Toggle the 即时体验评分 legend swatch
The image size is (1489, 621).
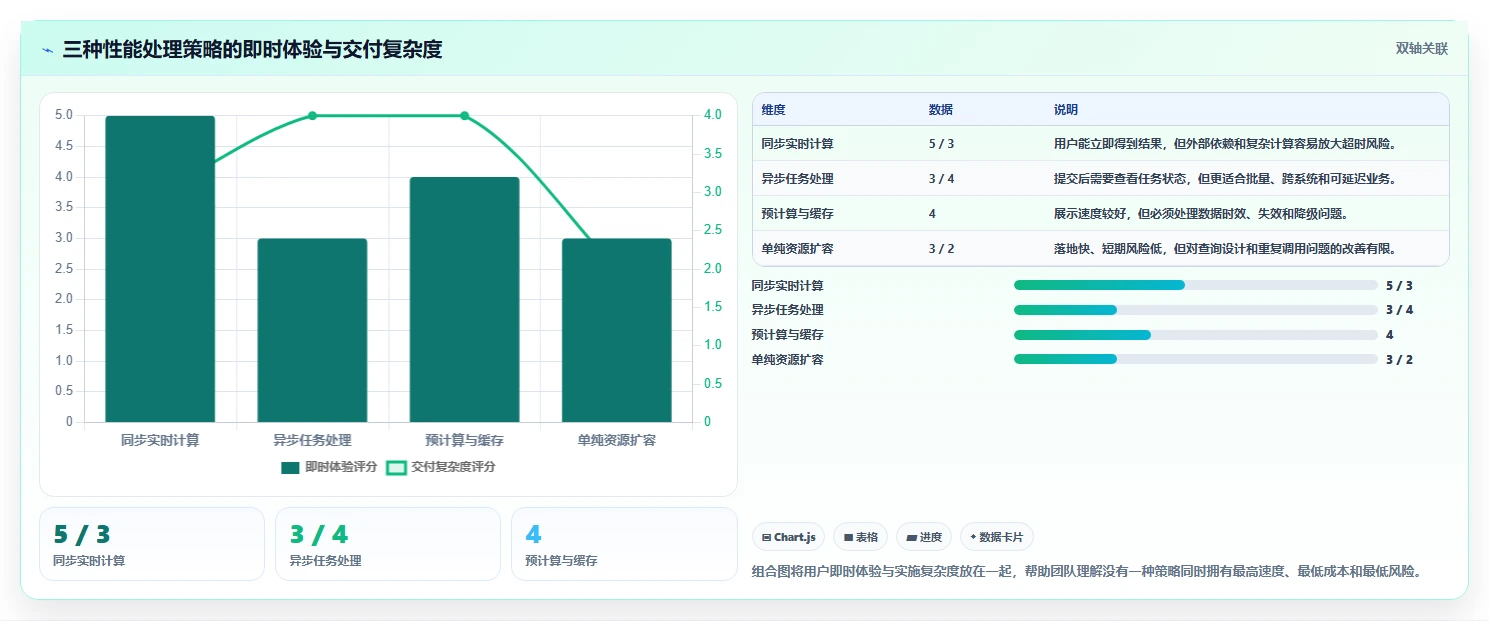coord(291,467)
